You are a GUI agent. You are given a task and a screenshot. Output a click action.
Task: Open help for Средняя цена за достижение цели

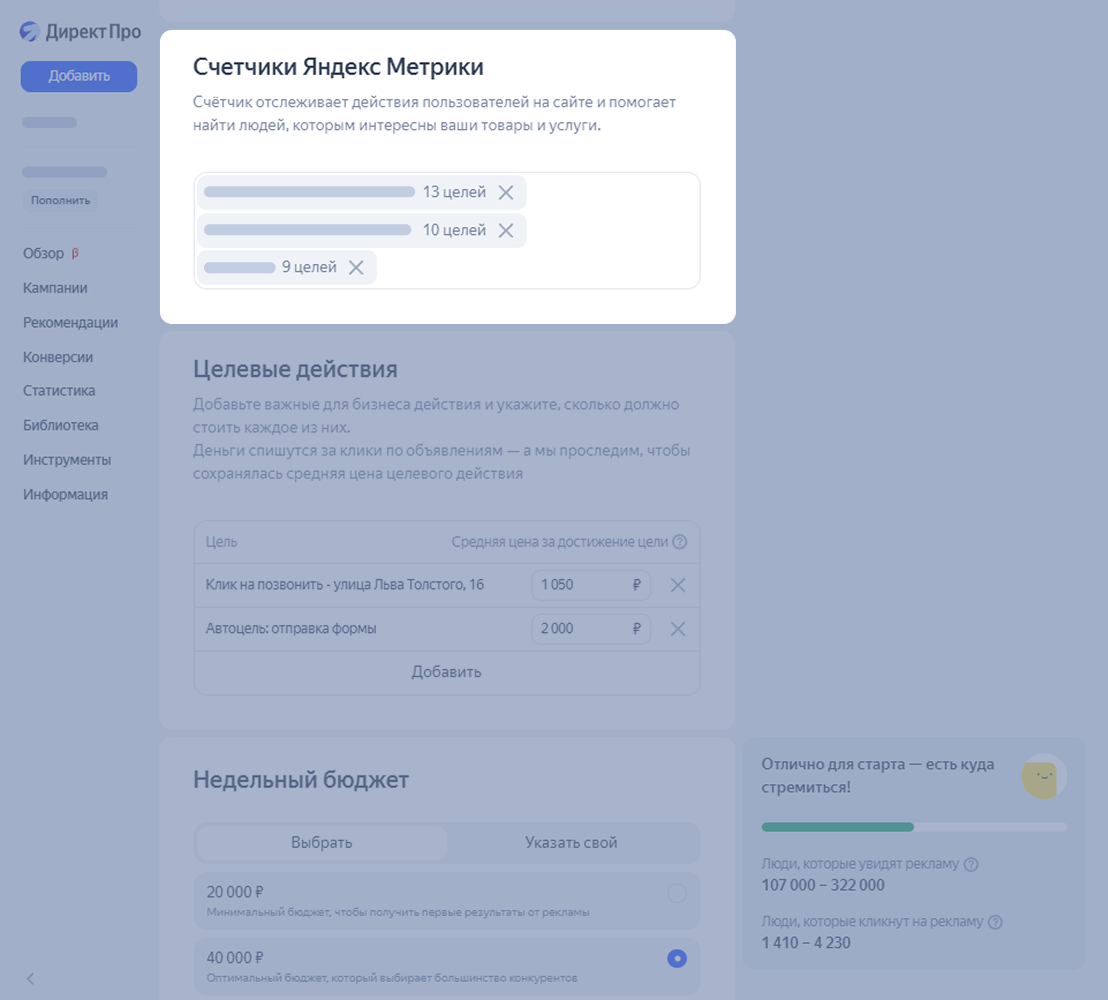(680, 542)
